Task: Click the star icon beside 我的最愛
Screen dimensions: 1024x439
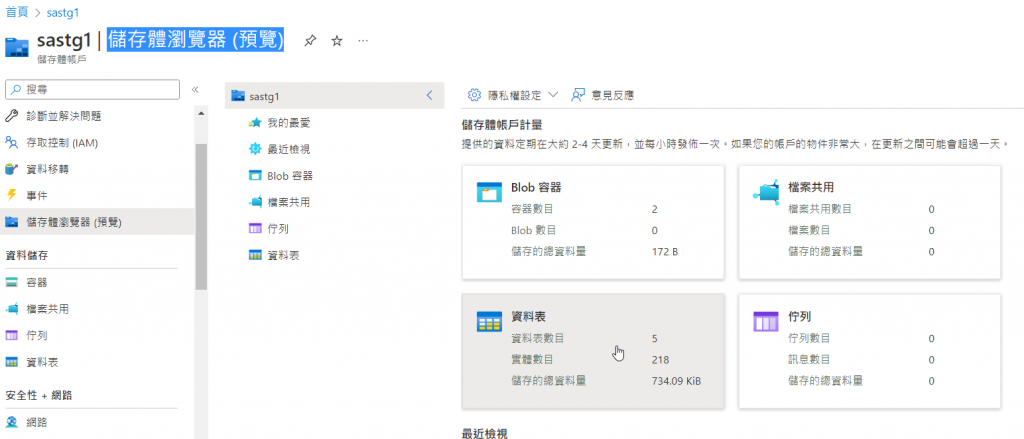Action: 255,123
